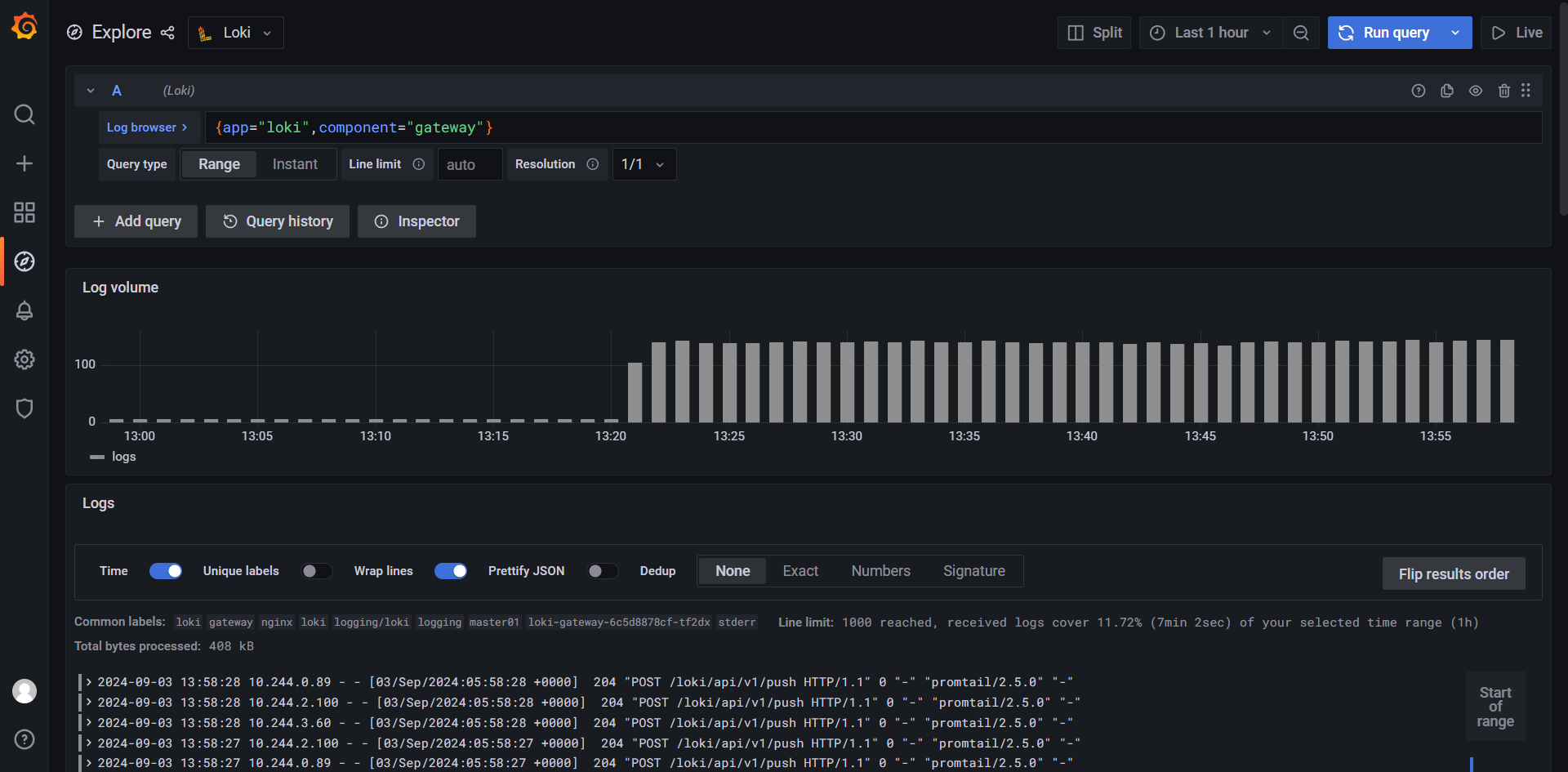Enable the Prettify JSON switch
Viewport: 1568px width, 772px height.
coord(602,571)
